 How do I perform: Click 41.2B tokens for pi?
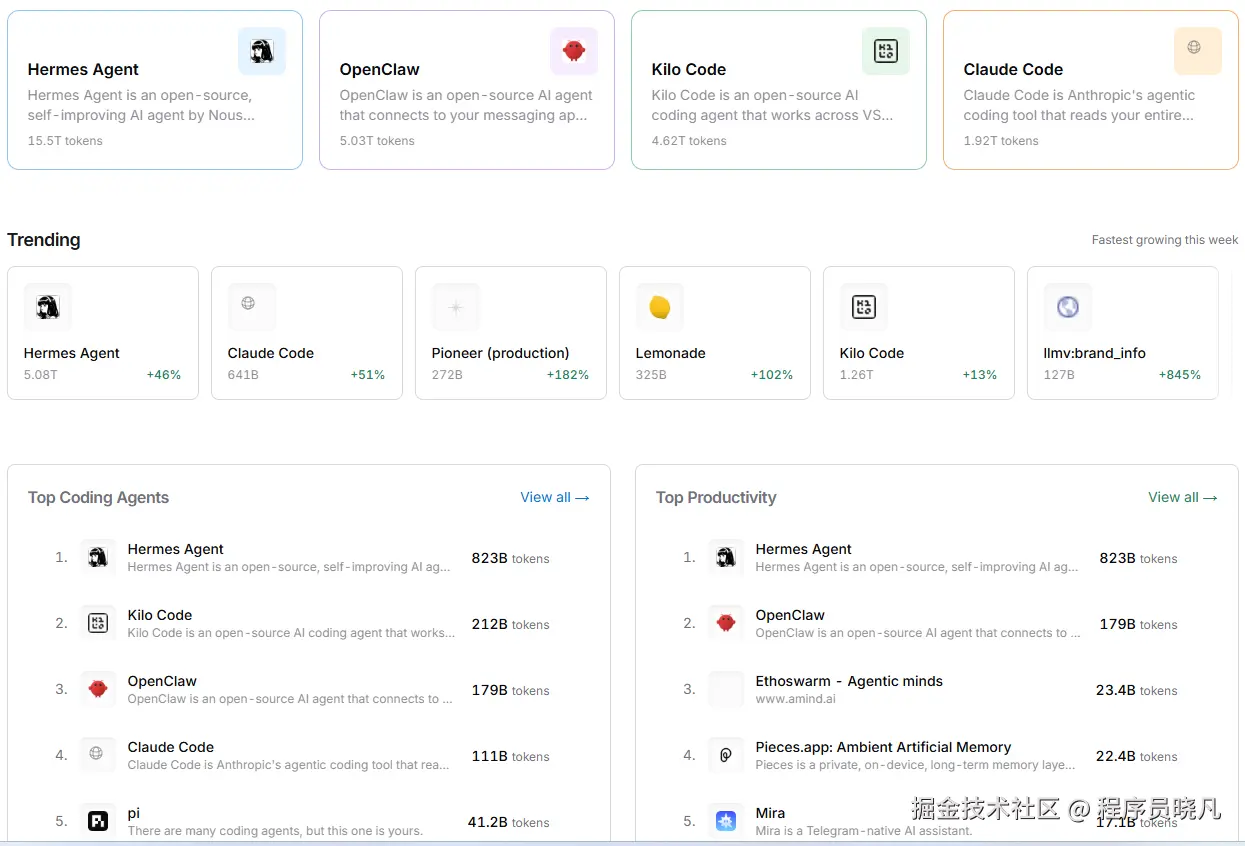(509, 822)
